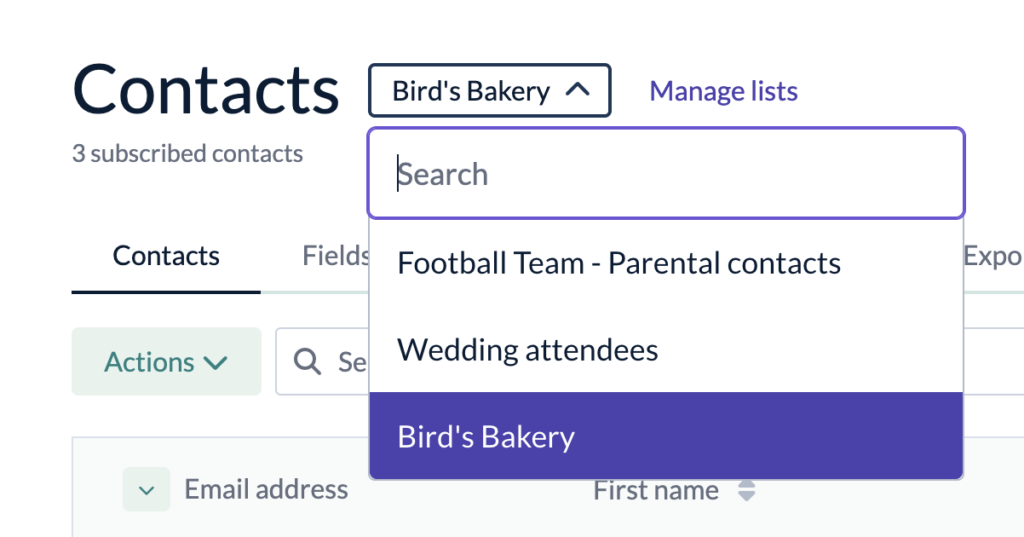
Task: Focus the list Search field in dropdown
Action: click(666, 174)
